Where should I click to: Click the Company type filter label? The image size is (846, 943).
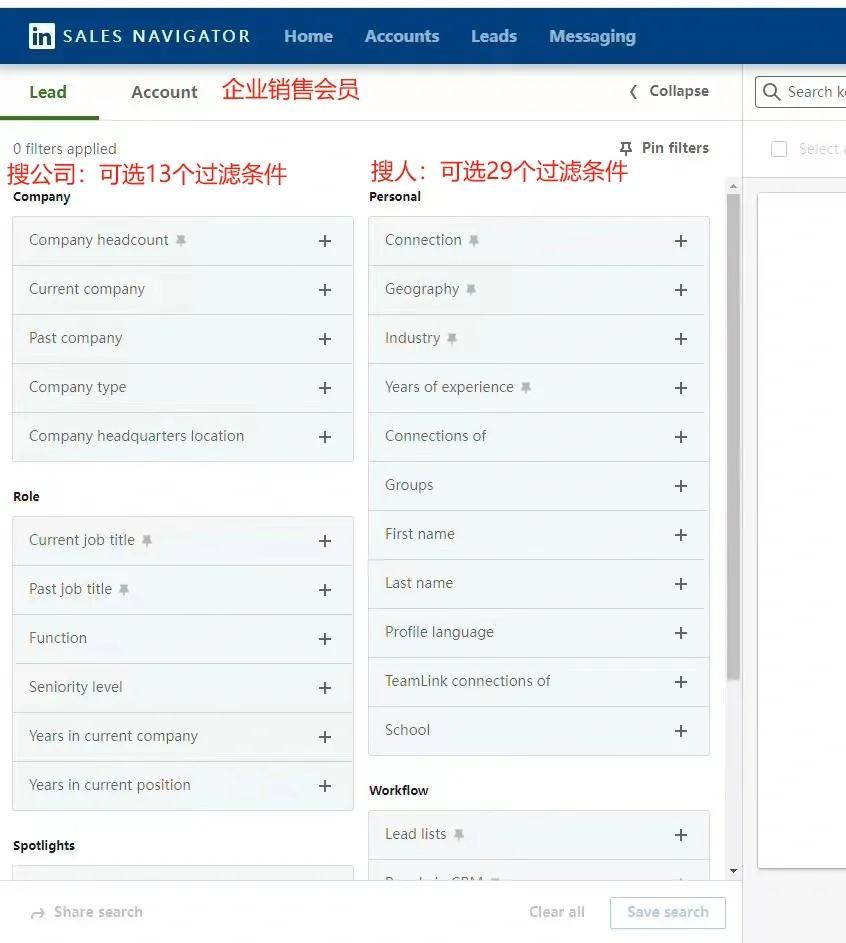tap(78, 387)
